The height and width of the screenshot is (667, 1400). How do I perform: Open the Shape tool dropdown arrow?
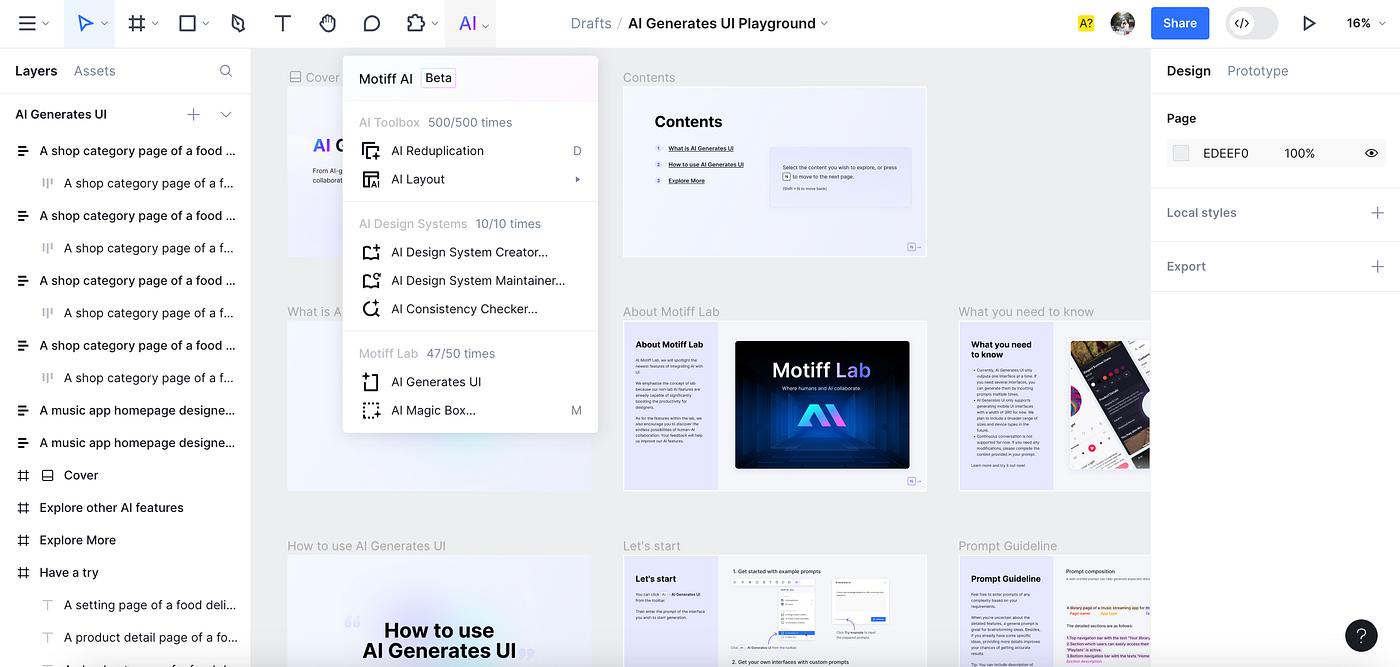coord(206,24)
